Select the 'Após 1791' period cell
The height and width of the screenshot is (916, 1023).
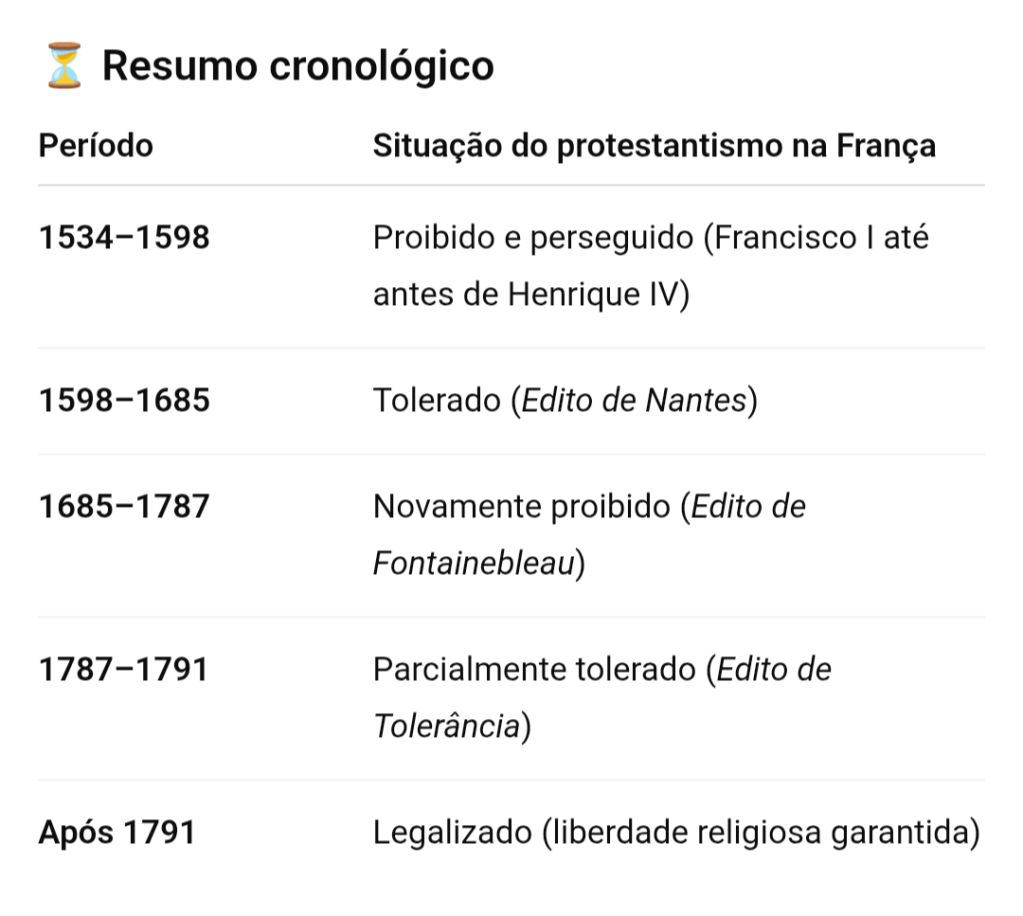point(116,832)
